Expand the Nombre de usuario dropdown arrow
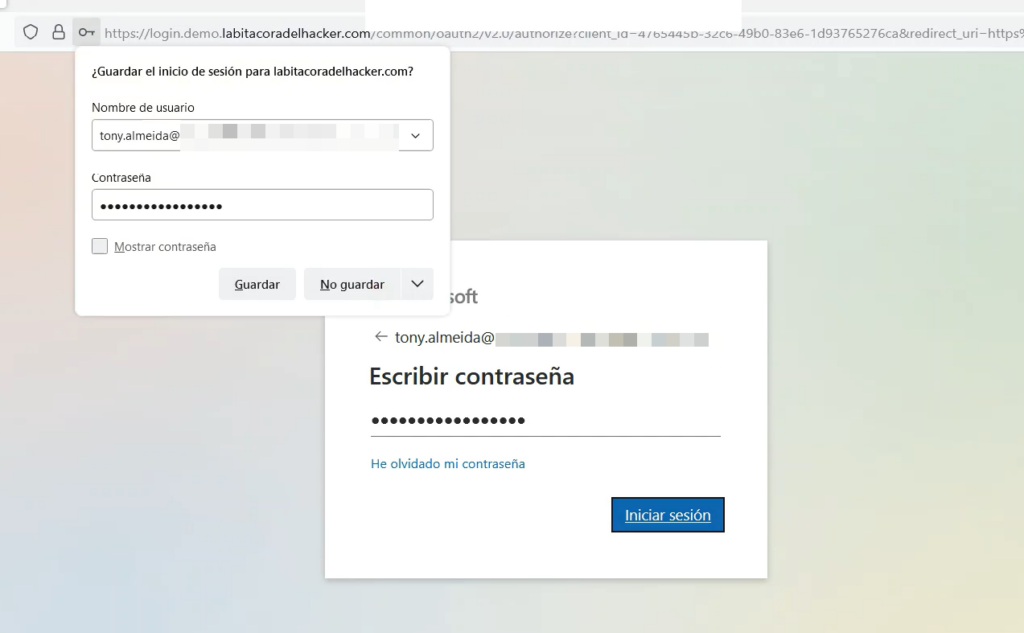The height and width of the screenshot is (633, 1024). click(415, 136)
